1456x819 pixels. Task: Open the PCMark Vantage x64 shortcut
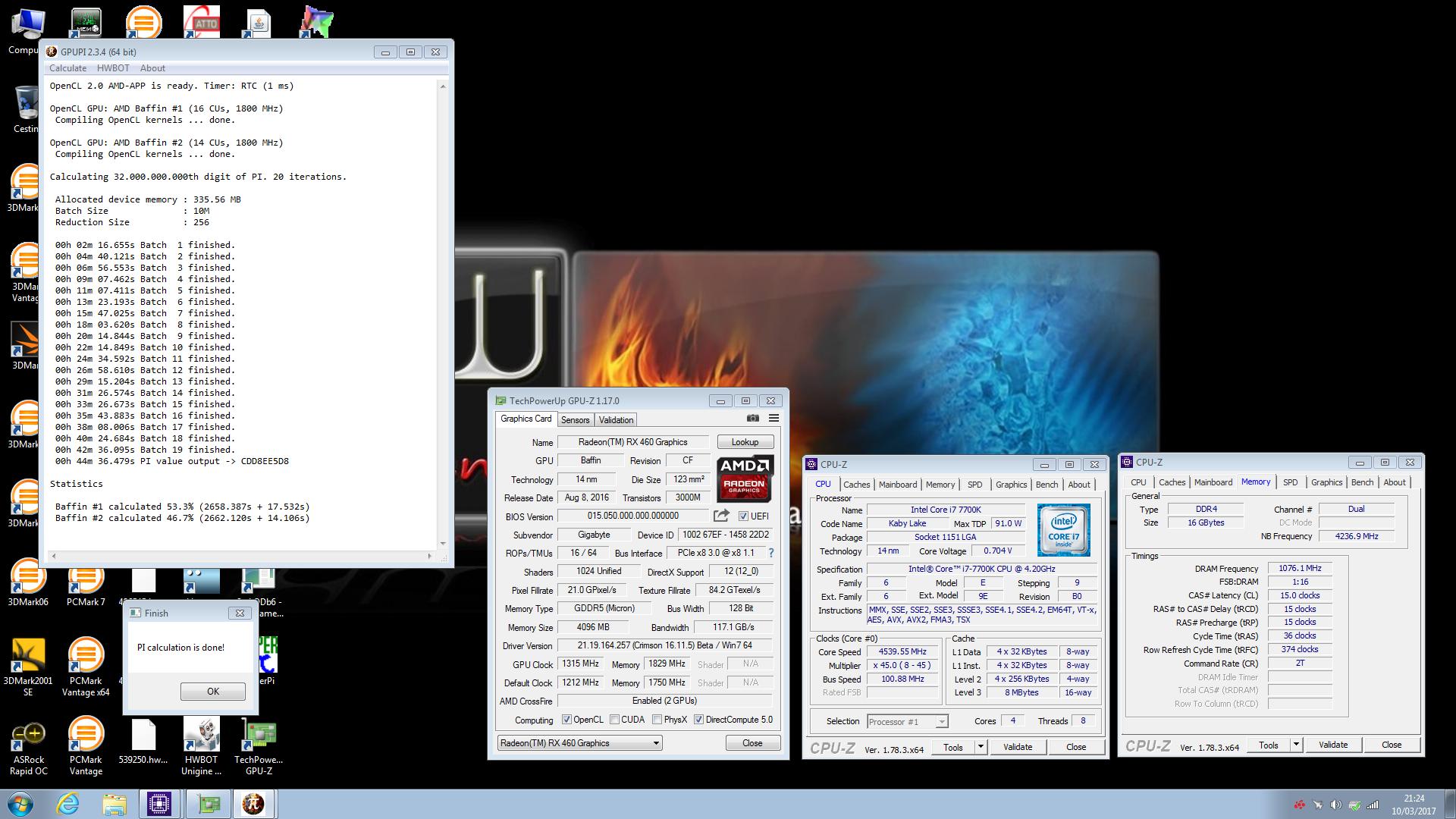tap(86, 667)
